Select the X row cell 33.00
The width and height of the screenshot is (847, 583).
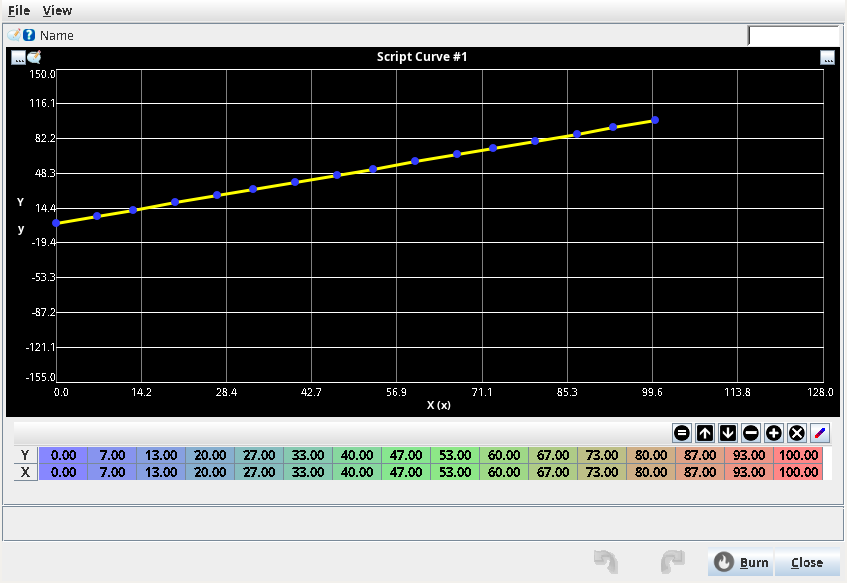point(308,472)
